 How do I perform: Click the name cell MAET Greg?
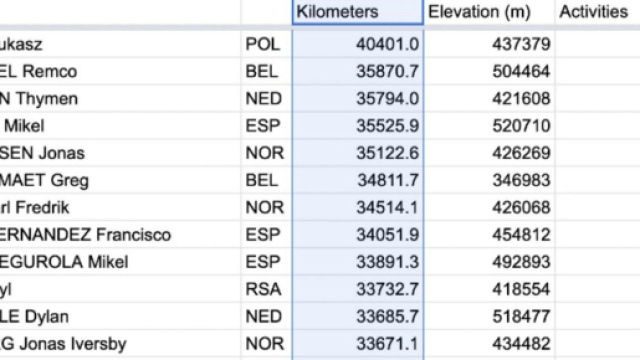[x=120, y=180]
